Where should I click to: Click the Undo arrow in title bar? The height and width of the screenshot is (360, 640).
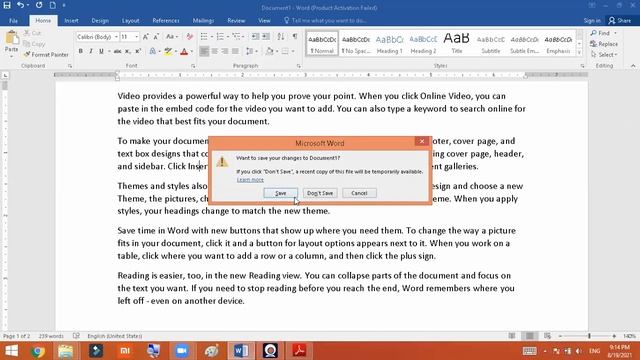tap(20, 5)
